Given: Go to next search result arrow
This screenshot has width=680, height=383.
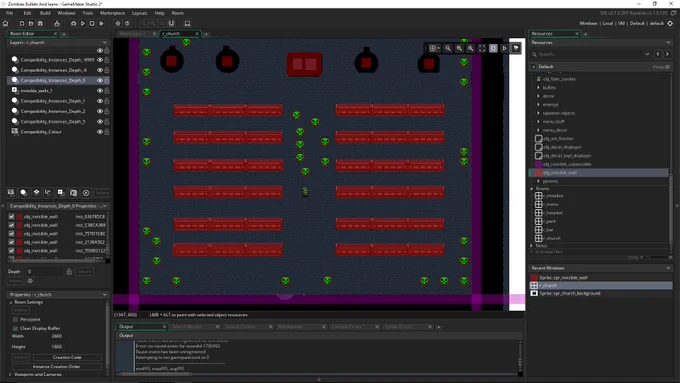Looking at the screenshot, I should [x=667, y=54].
